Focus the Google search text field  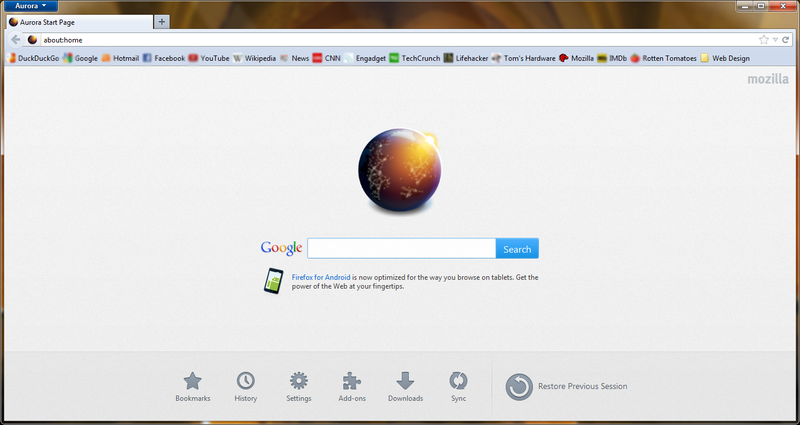pos(402,248)
